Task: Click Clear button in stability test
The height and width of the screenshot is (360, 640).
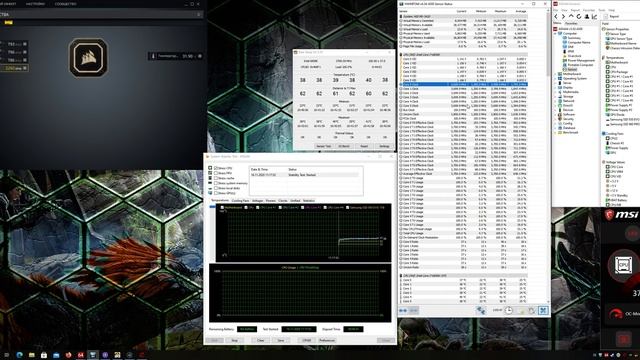Action: tap(260, 340)
